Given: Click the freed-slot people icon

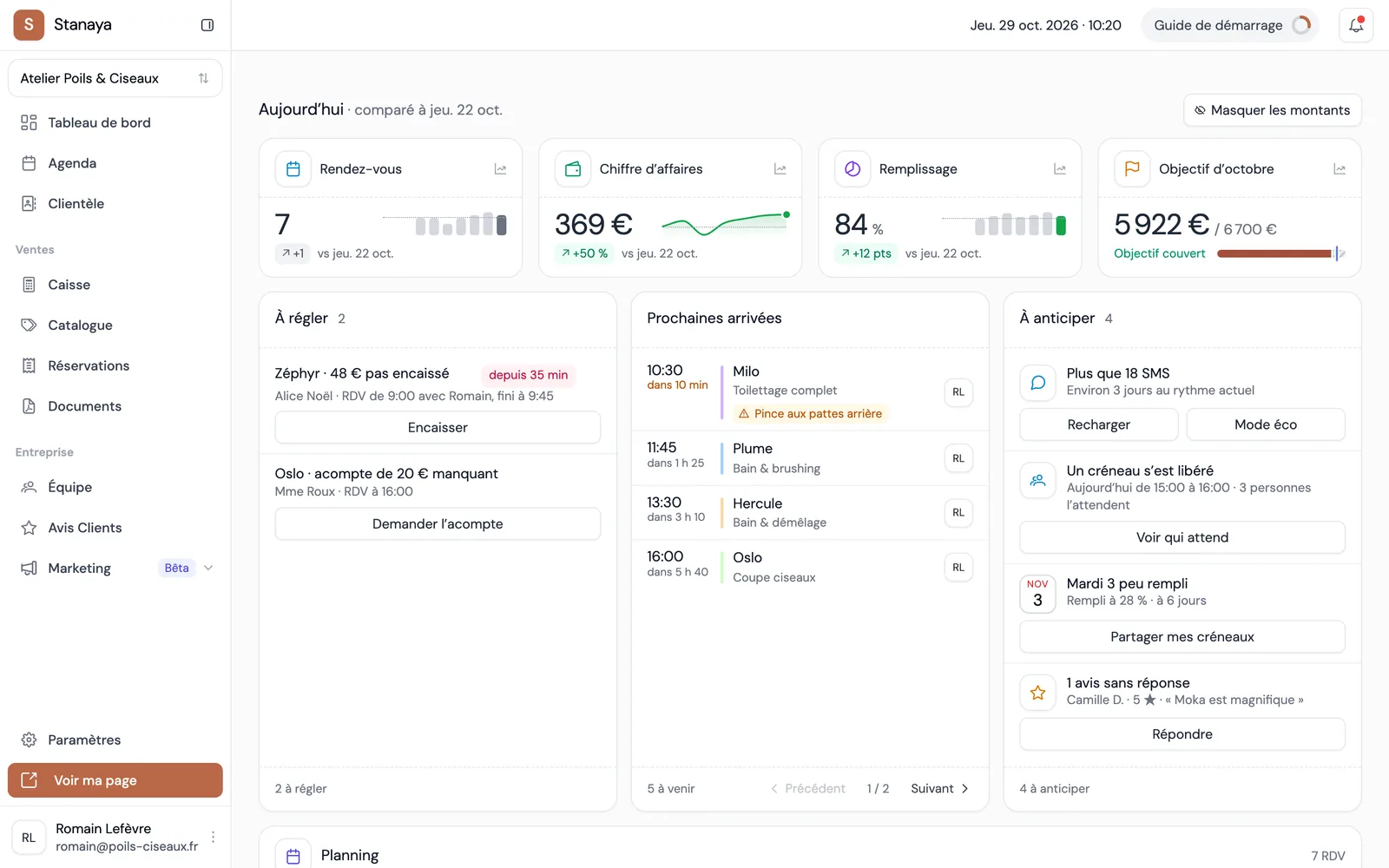Looking at the screenshot, I should click(x=1037, y=480).
